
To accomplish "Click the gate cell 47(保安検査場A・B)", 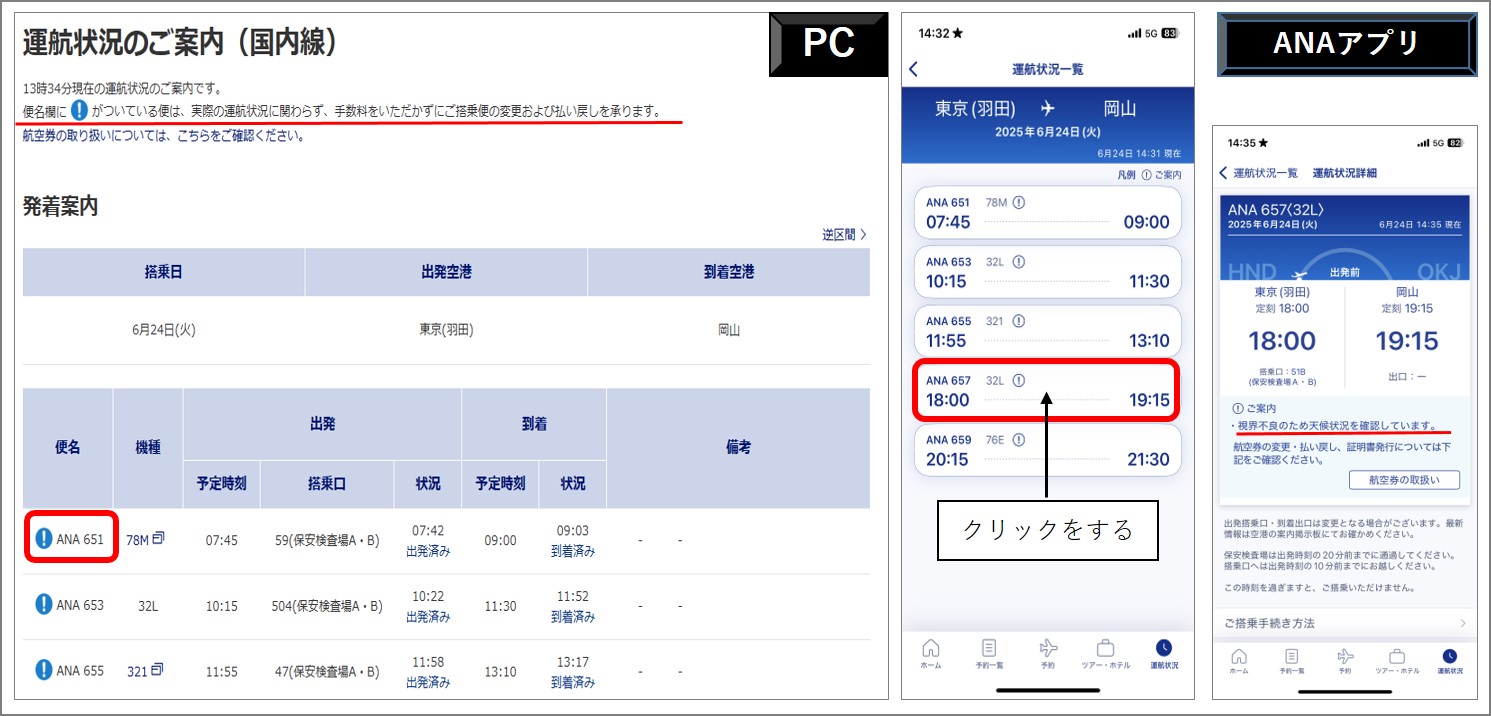I will pos(327,671).
